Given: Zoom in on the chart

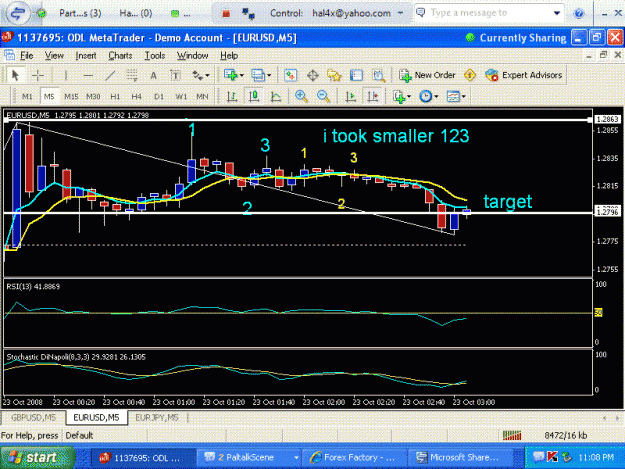Looking at the screenshot, I should tap(301, 96).
